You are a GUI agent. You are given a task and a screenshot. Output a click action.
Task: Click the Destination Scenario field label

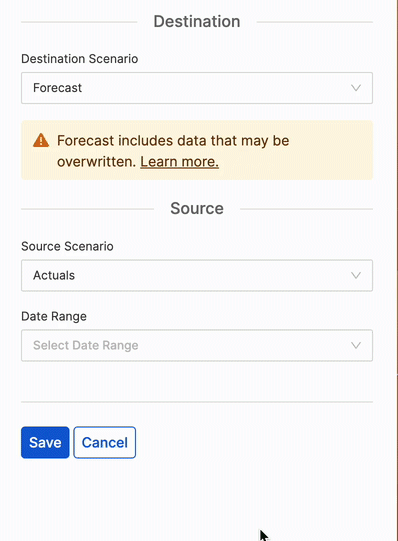click(80, 59)
